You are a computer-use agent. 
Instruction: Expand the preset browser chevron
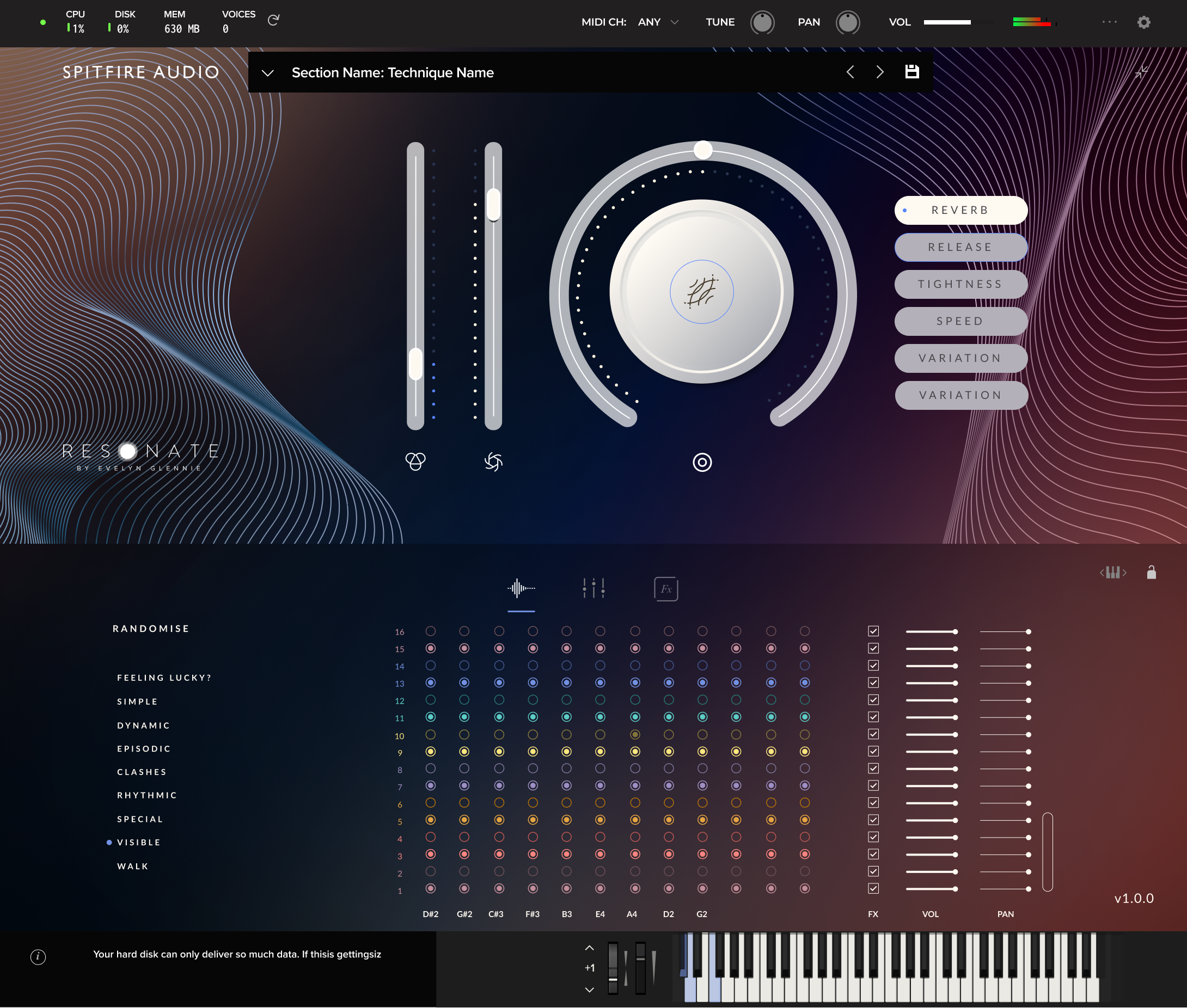click(x=267, y=73)
